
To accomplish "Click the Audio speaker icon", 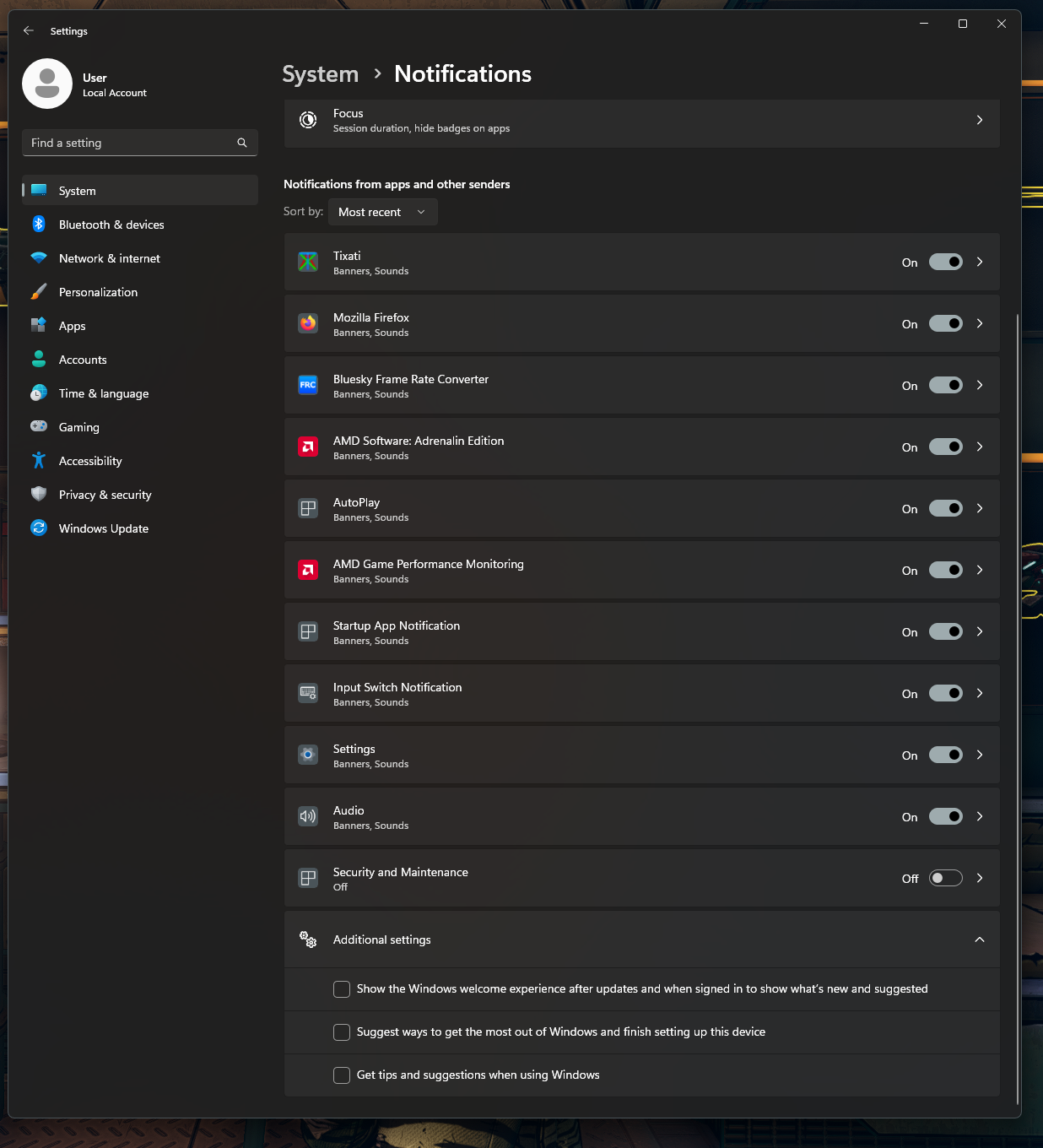I will [308, 816].
